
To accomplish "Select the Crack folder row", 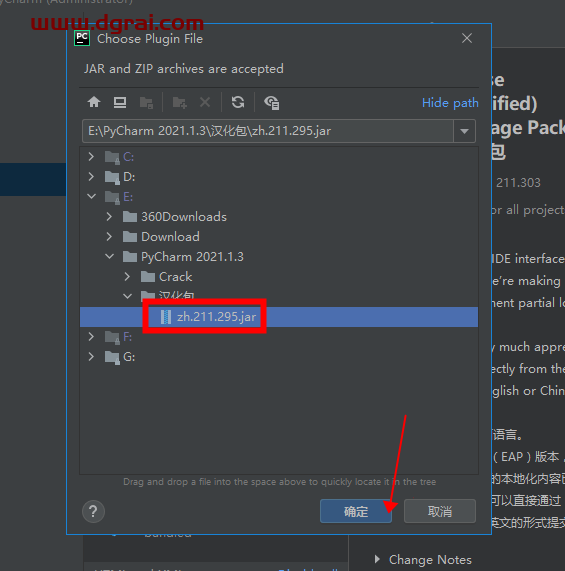I will [x=278, y=277].
